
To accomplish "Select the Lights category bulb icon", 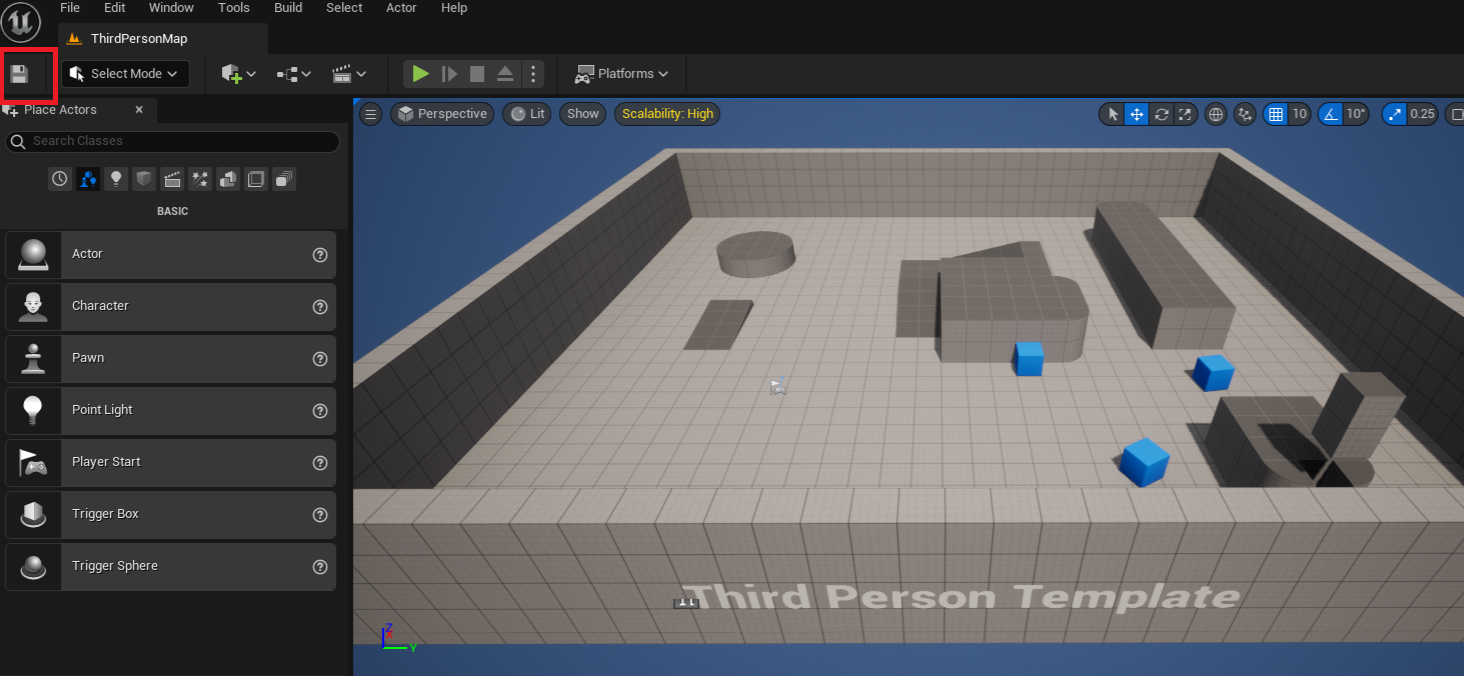I will pos(116,179).
